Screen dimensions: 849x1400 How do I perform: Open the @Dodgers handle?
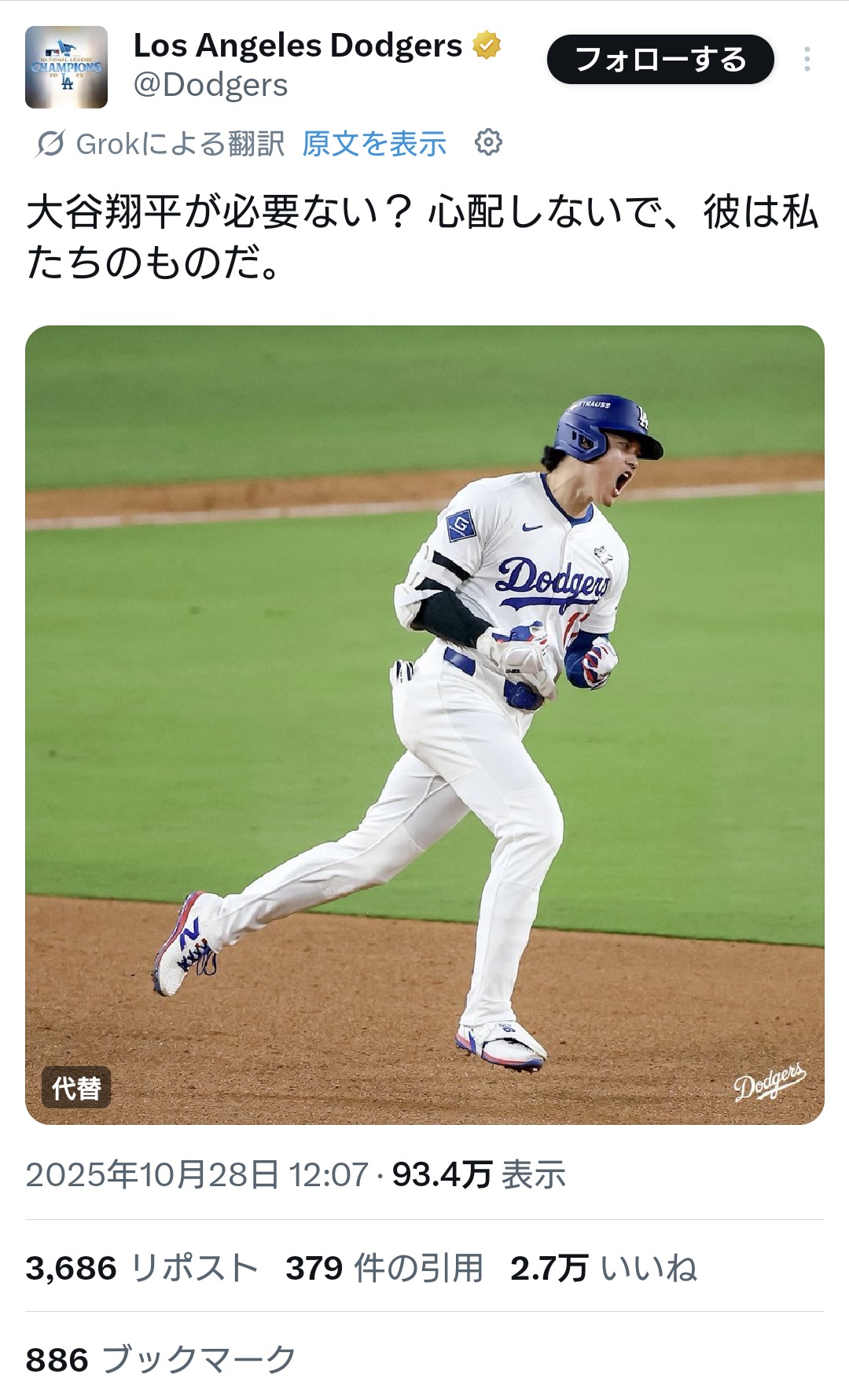click(x=211, y=85)
